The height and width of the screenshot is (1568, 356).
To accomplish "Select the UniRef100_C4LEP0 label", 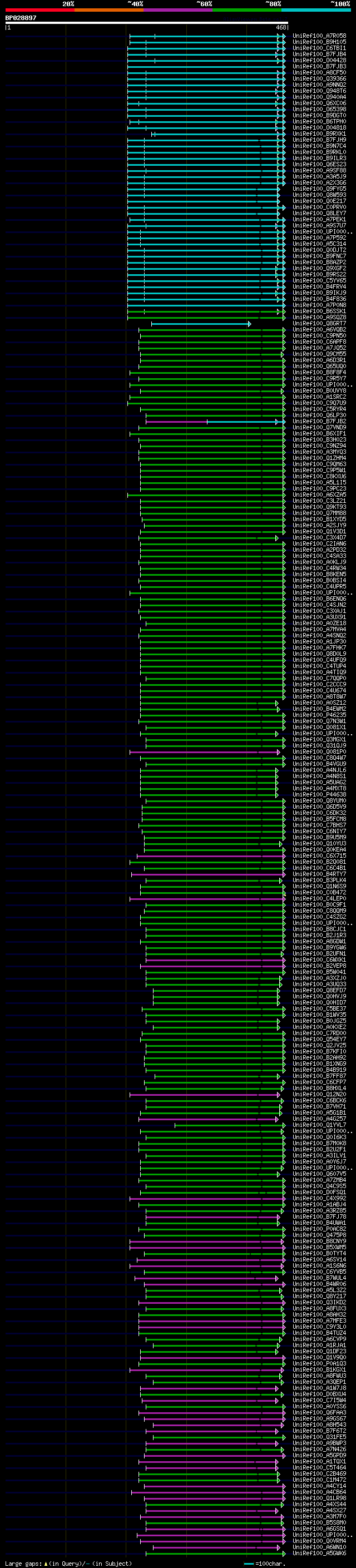I will point(319,898).
